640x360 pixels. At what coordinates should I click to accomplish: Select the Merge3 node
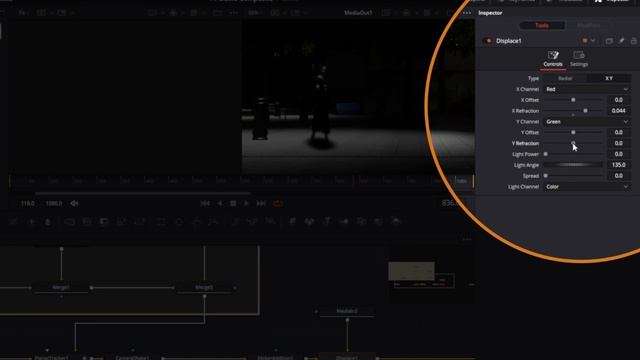tap(204, 287)
